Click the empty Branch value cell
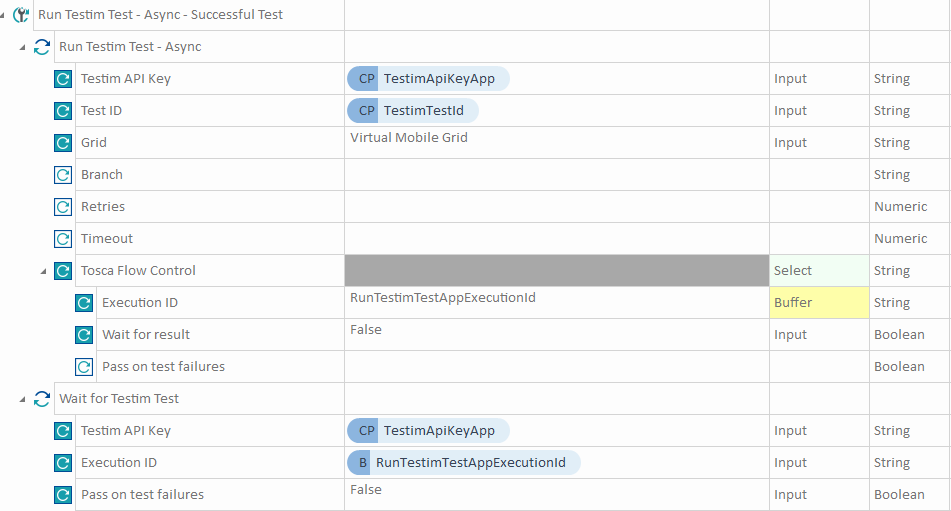The image size is (951, 511). point(556,175)
